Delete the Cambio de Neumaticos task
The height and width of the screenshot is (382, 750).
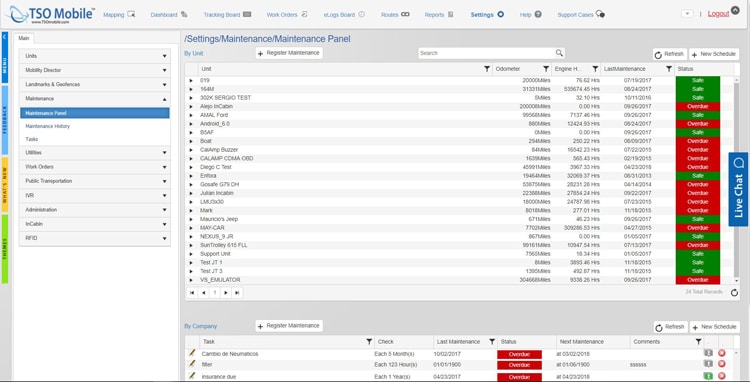tap(722, 353)
